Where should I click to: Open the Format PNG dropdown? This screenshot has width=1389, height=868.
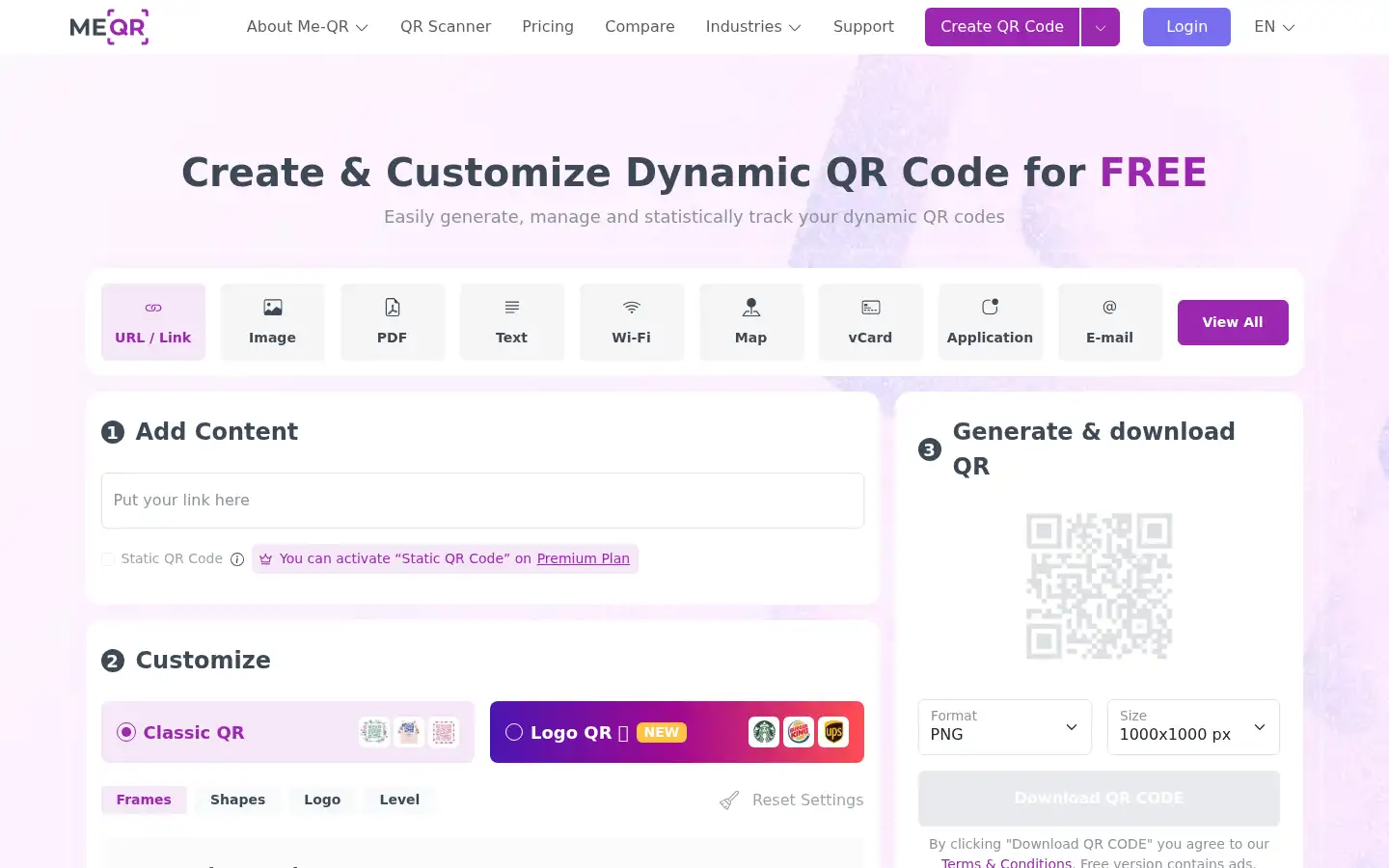1005,727
